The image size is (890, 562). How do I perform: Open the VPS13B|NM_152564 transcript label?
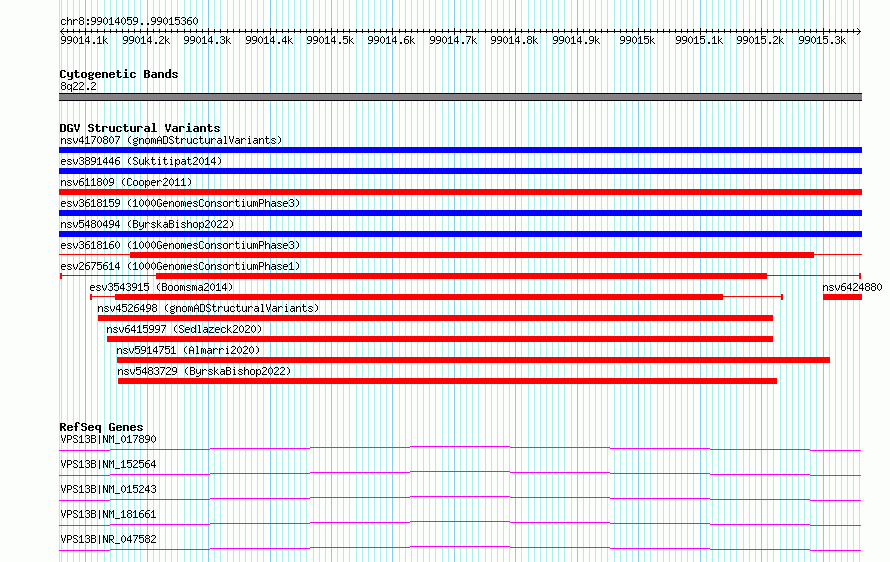[x=108, y=464]
